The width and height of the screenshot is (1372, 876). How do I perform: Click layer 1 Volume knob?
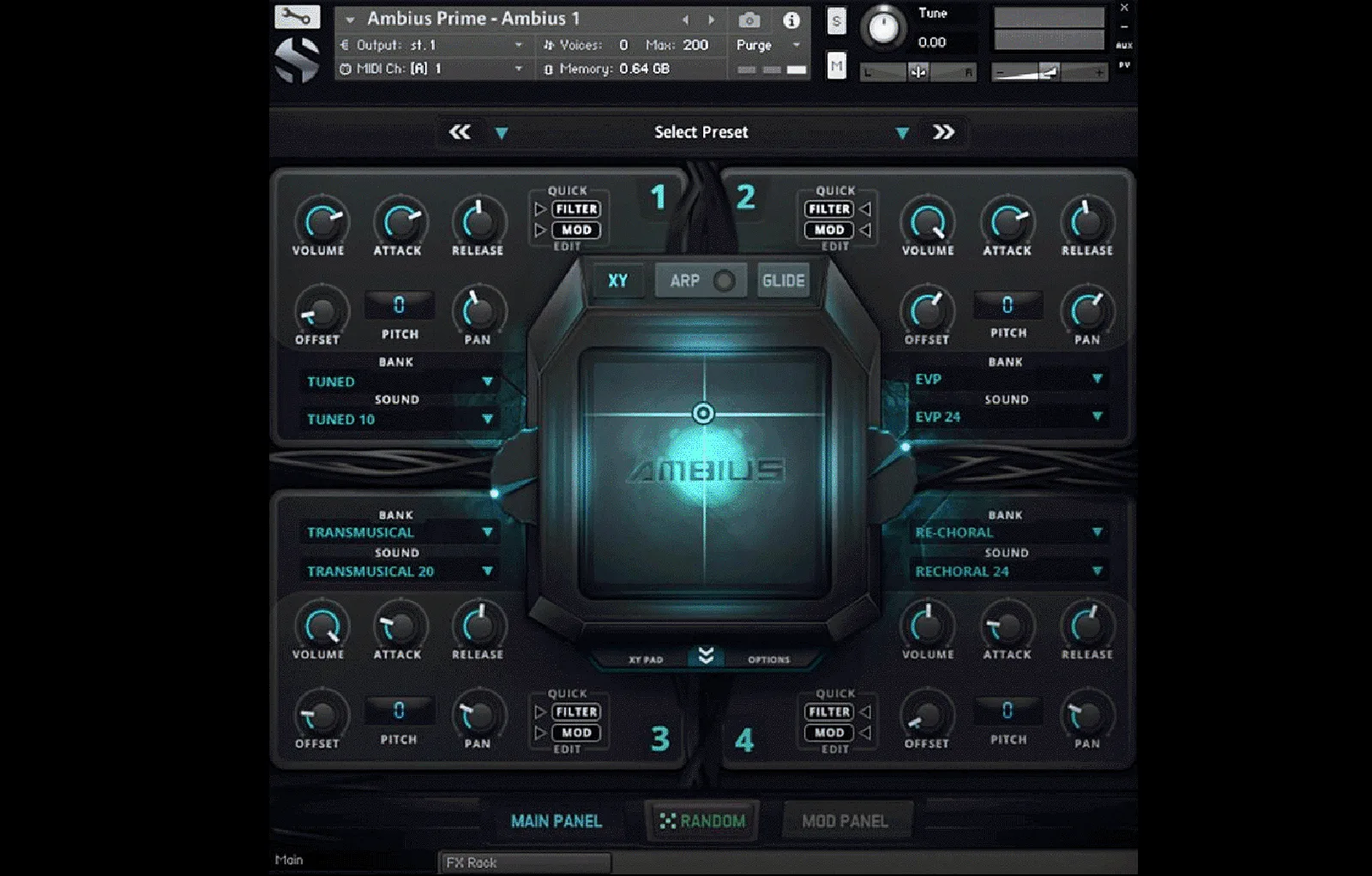(x=321, y=221)
